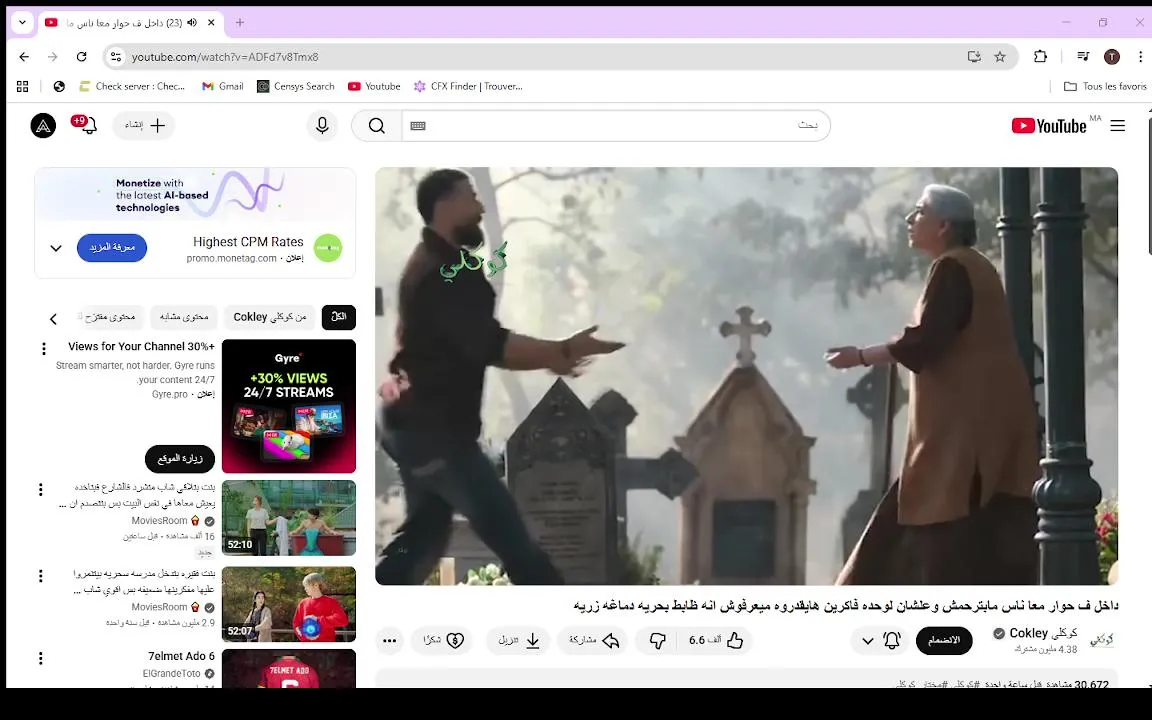Close the YouTube browser tab
The width and height of the screenshot is (1152, 720).
pos(211,23)
